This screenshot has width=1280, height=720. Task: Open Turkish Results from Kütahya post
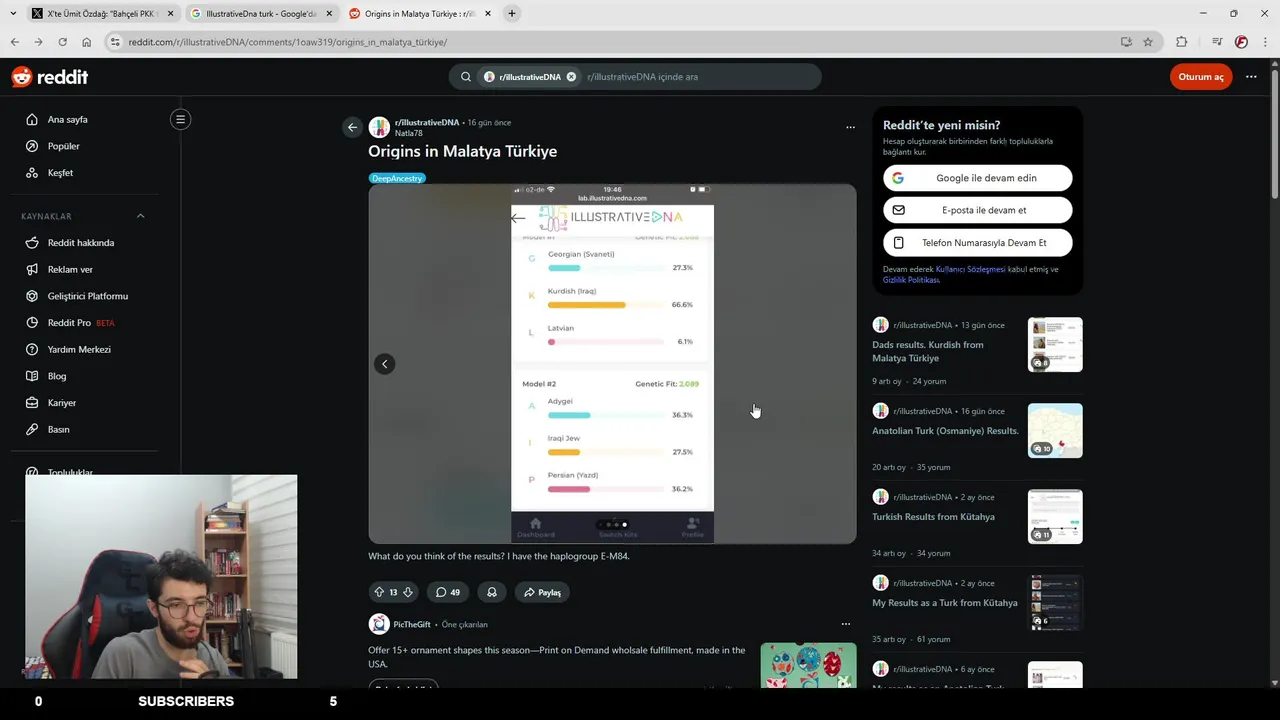(x=933, y=517)
